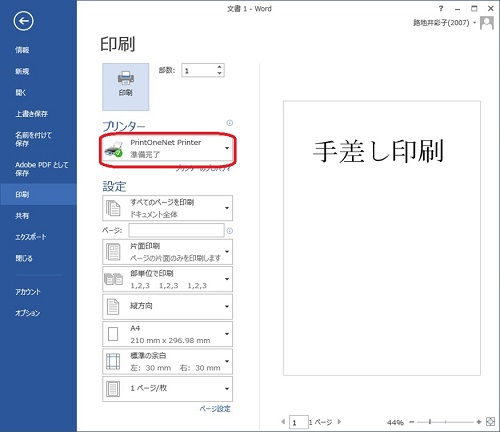The height and width of the screenshot is (432, 500).
Task: Click the ページ input field
Action: 176,230
